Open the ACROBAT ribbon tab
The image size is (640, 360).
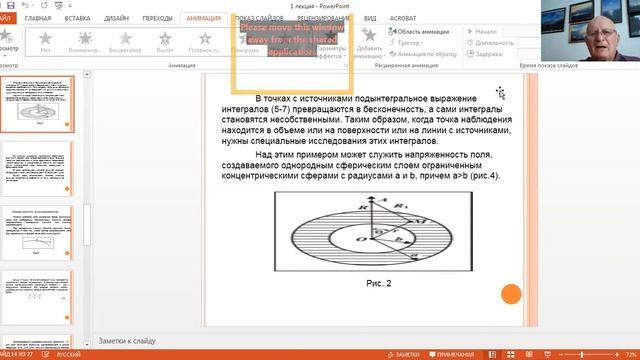[403, 18]
